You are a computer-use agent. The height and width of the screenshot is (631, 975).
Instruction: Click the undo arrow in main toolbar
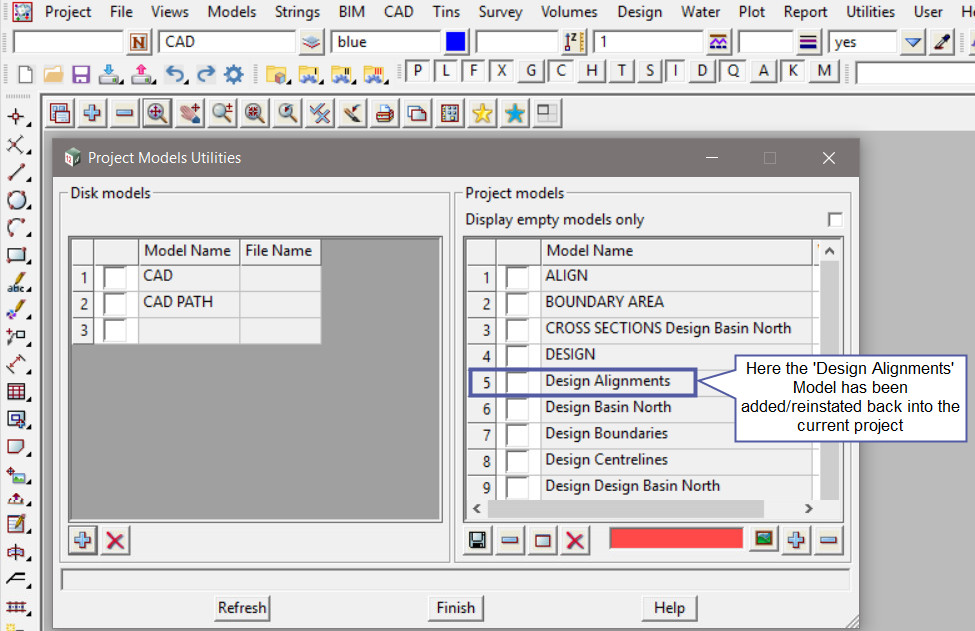pos(174,74)
